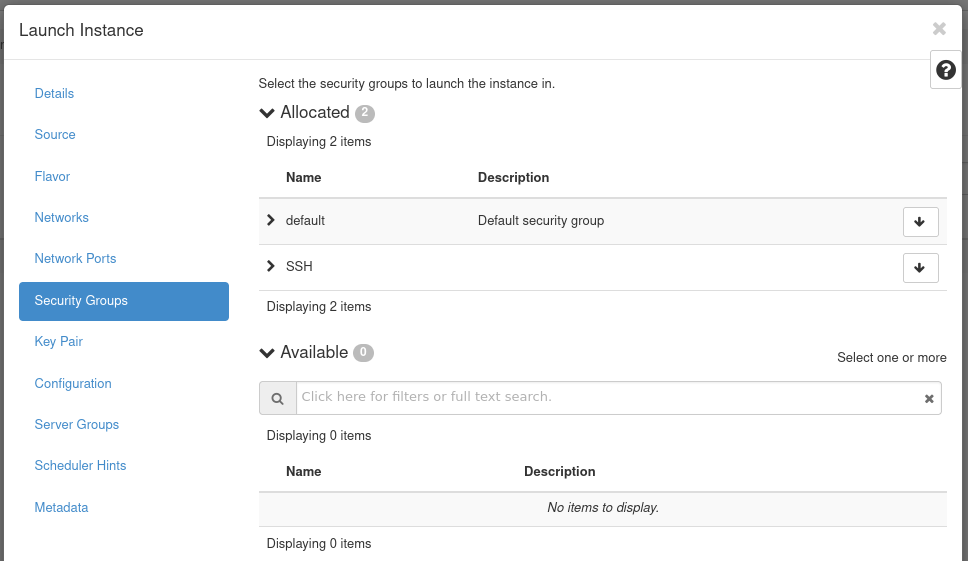968x561 pixels.
Task: Select the Networks step
Action: pyautogui.click(x=61, y=217)
